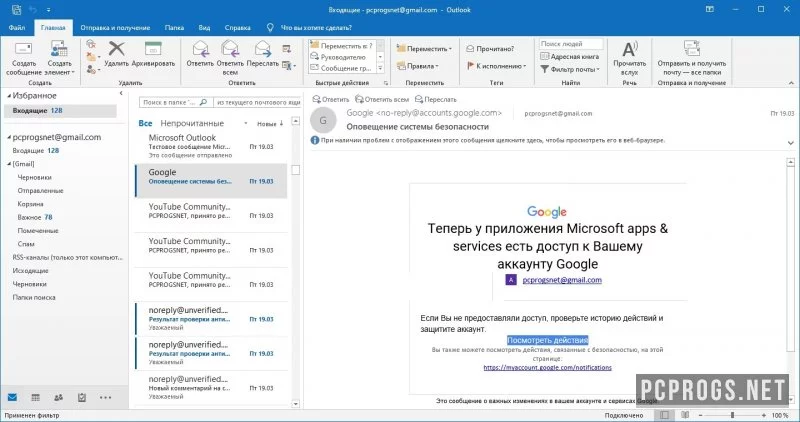Expand the message header chevron
Image resolution: width=800 pixels, height=422 pixels.
click(x=790, y=143)
